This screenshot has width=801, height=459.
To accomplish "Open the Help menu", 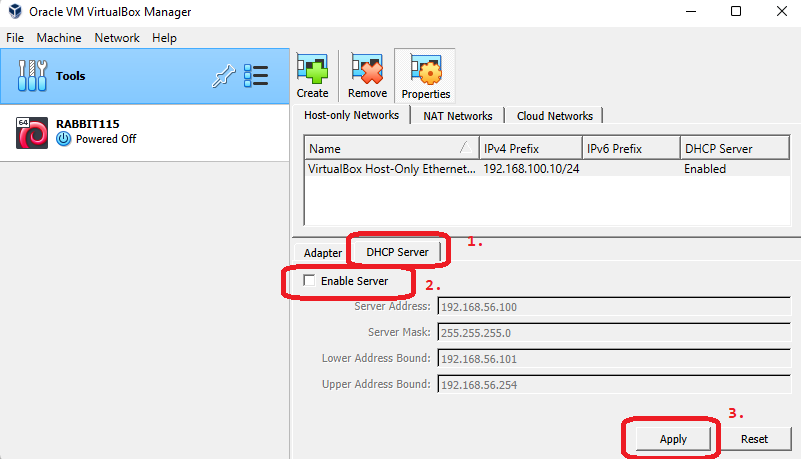I will click(x=164, y=38).
